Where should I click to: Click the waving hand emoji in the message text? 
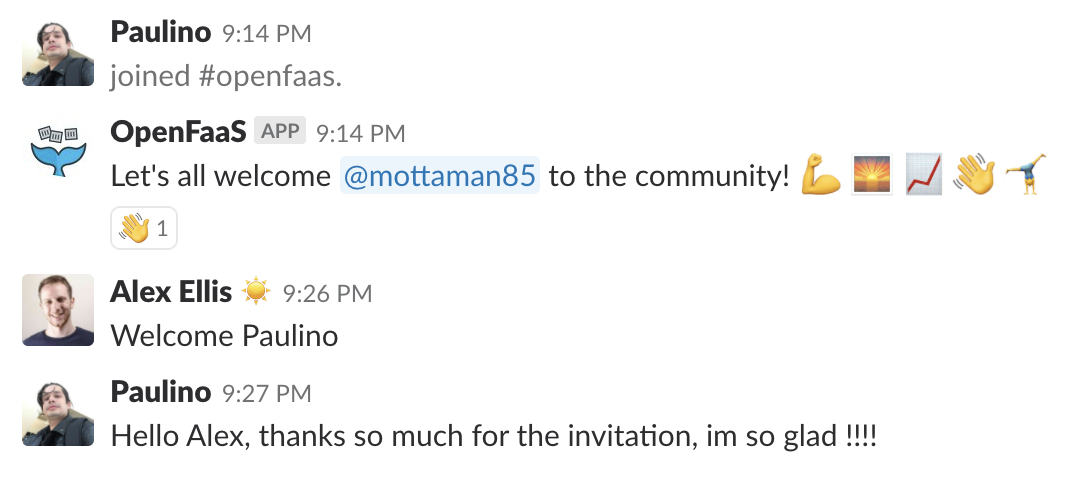975,175
